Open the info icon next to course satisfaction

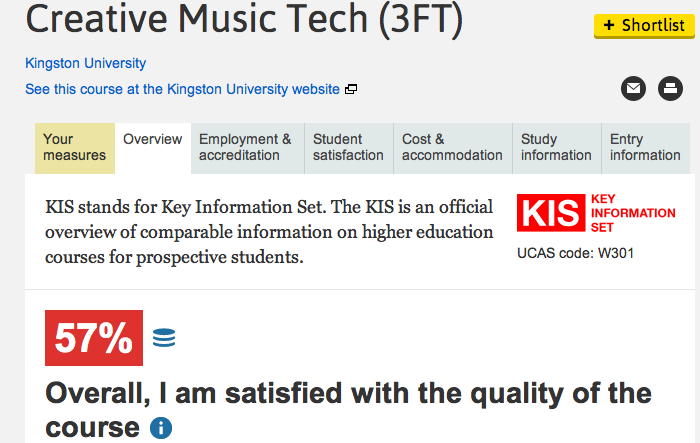tap(160, 428)
